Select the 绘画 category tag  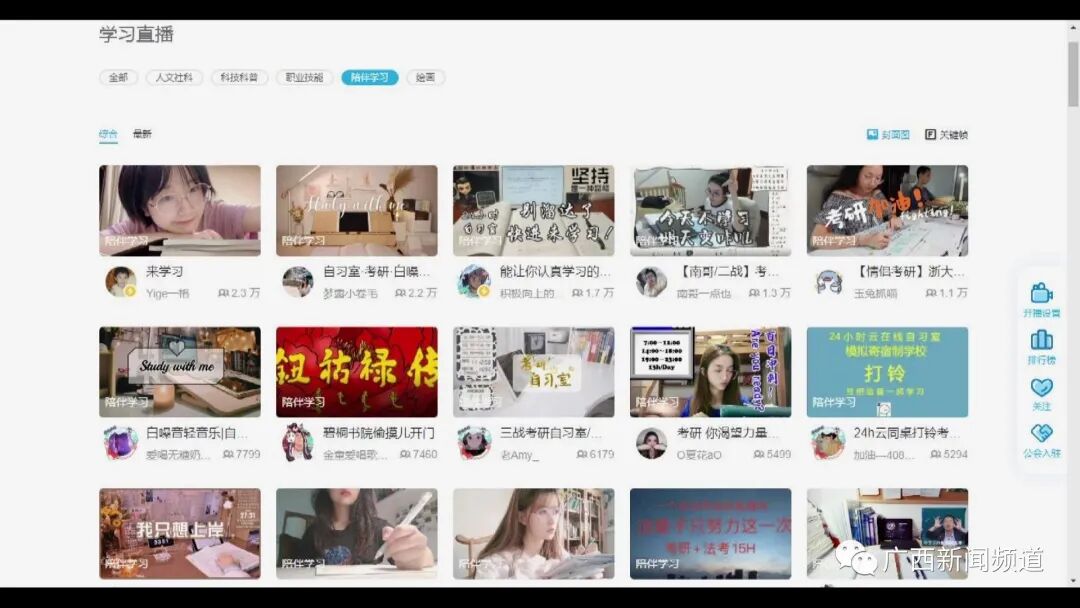pyautogui.click(x=426, y=78)
